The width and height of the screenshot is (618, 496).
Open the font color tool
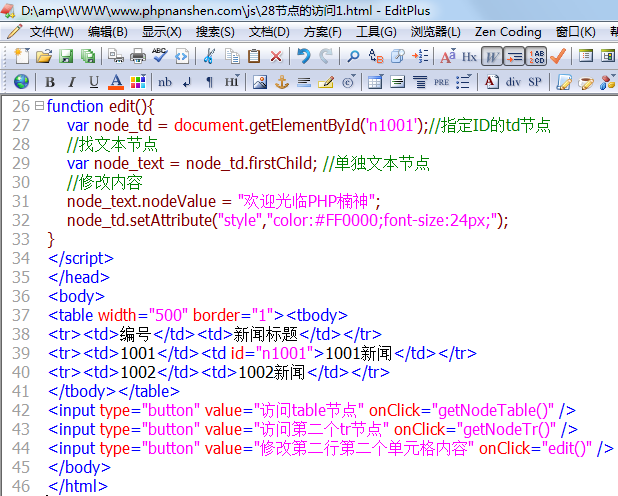116,82
